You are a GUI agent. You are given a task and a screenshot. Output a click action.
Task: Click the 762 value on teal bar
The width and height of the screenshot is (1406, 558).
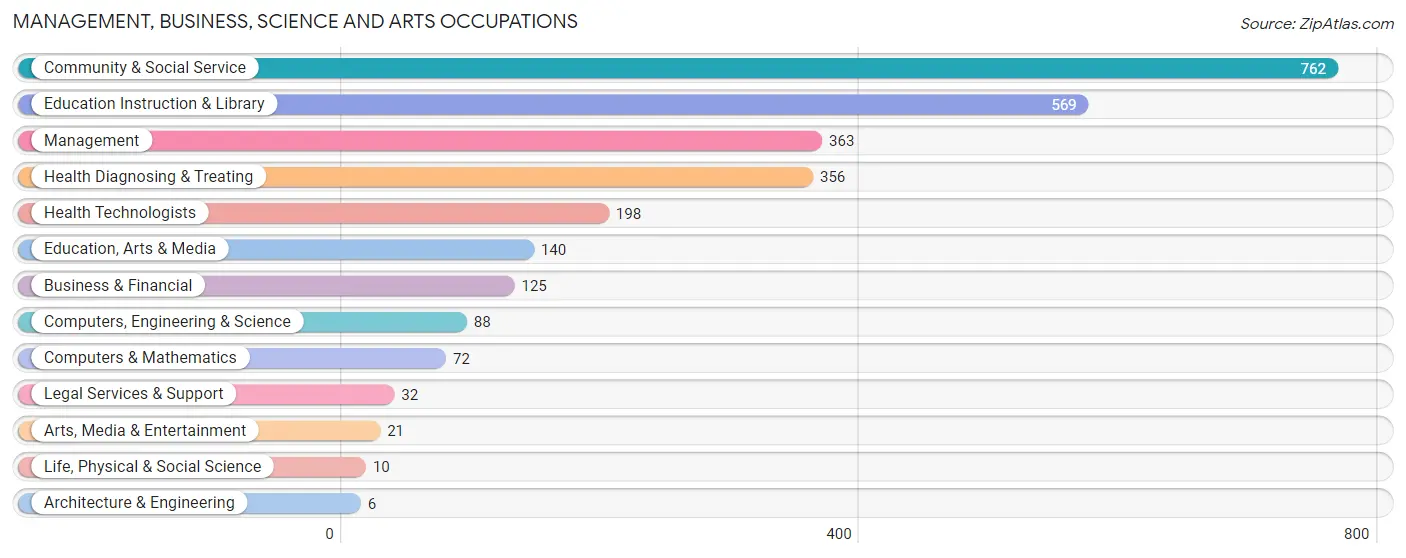(x=1313, y=69)
